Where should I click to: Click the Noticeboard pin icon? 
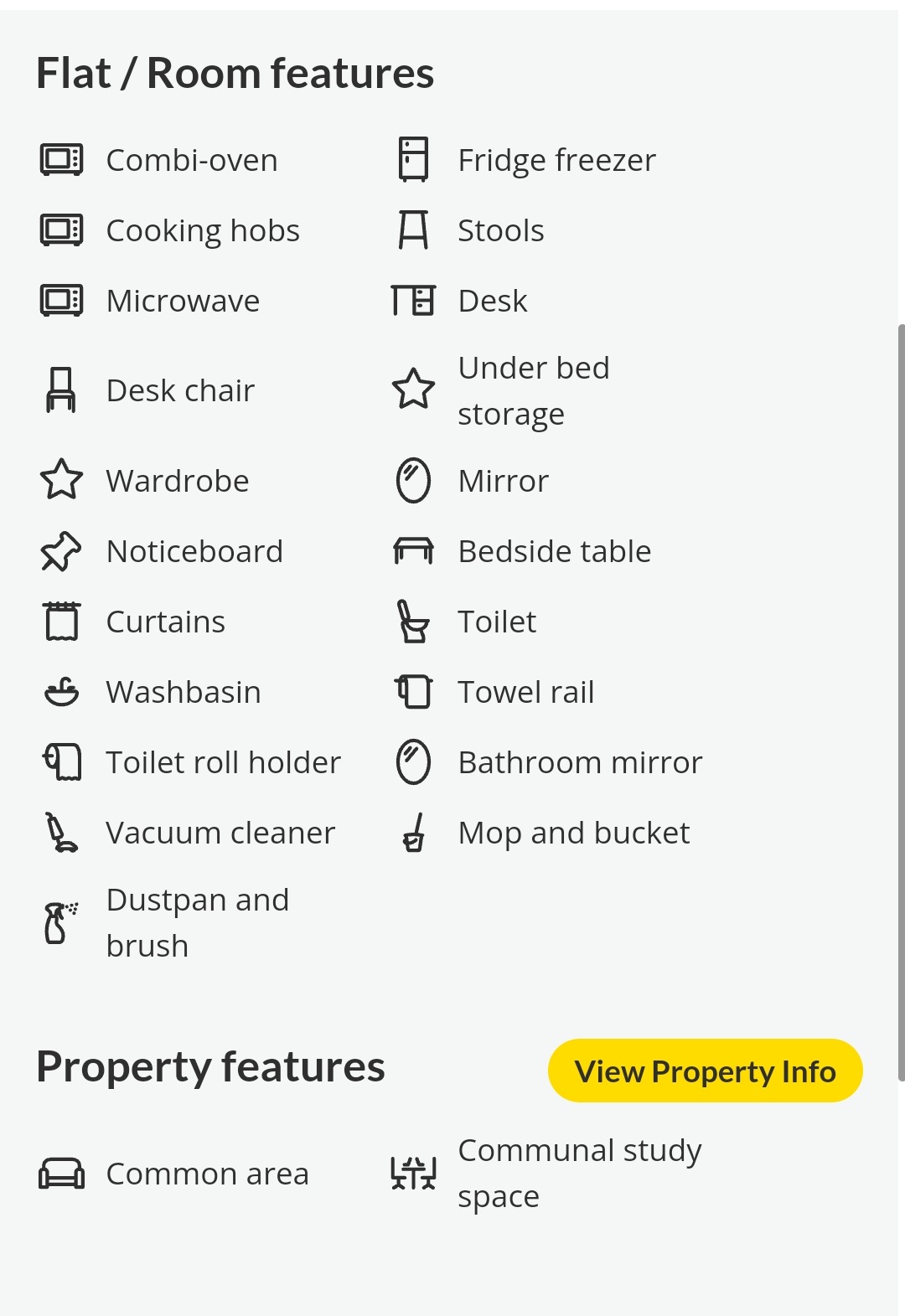coord(61,551)
